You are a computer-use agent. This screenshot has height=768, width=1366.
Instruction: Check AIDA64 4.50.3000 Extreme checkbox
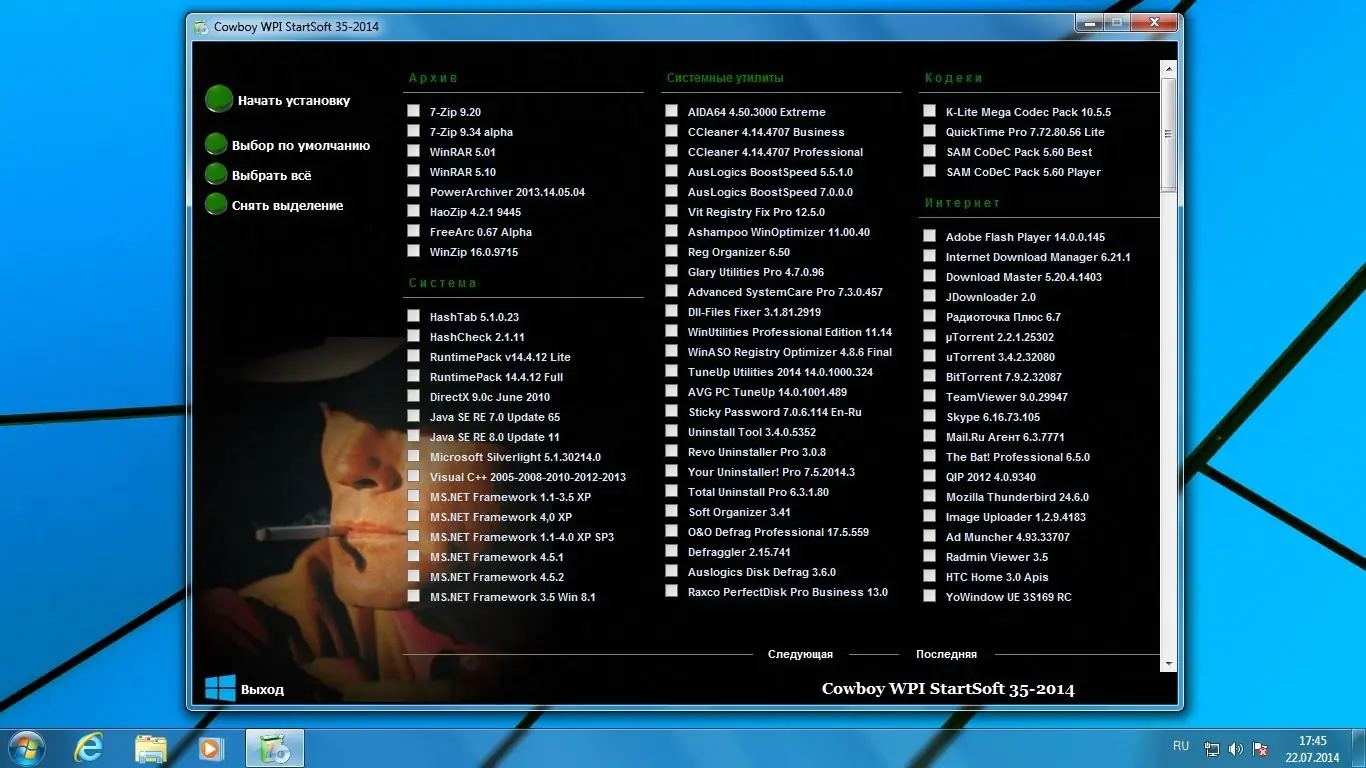click(x=672, y=111)
